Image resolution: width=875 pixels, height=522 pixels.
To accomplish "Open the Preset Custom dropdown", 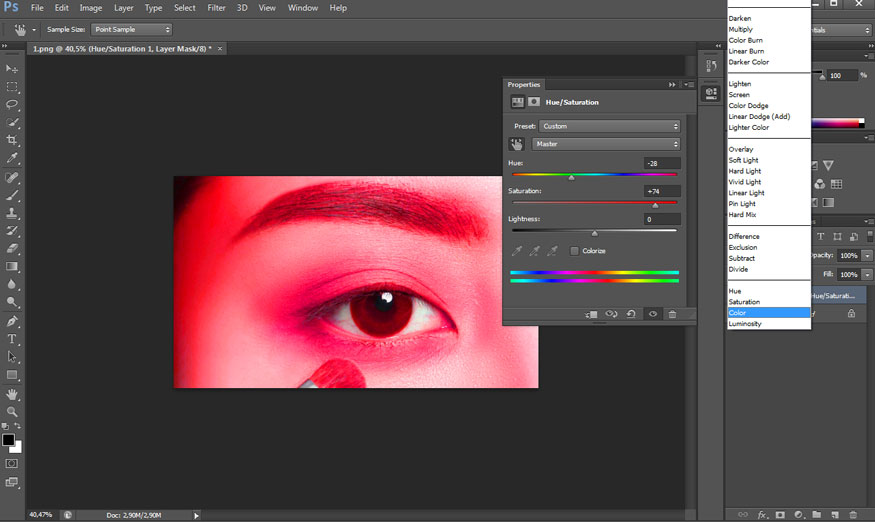I will [609, 126].
